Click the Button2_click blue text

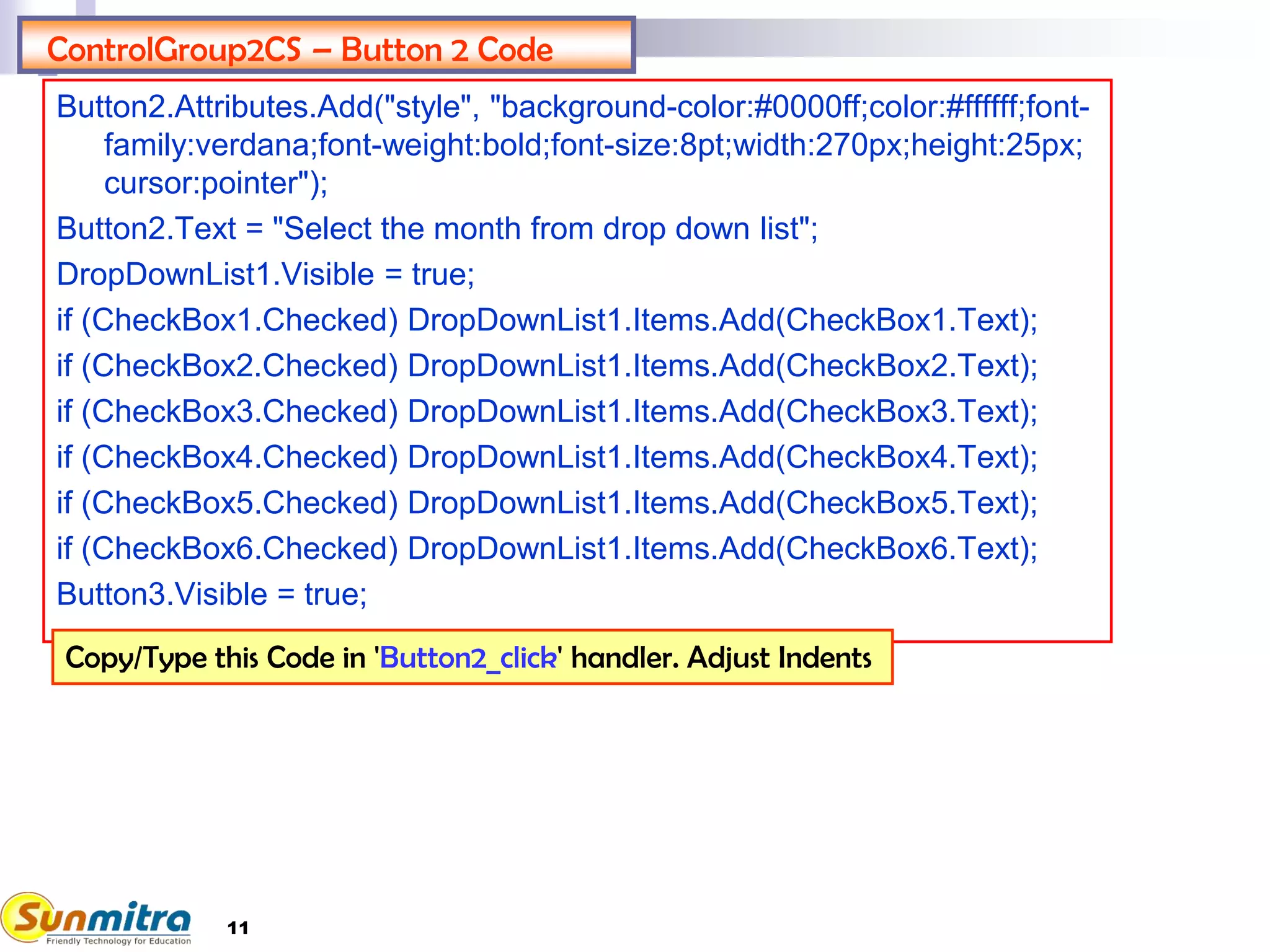[x=468, y=658]
